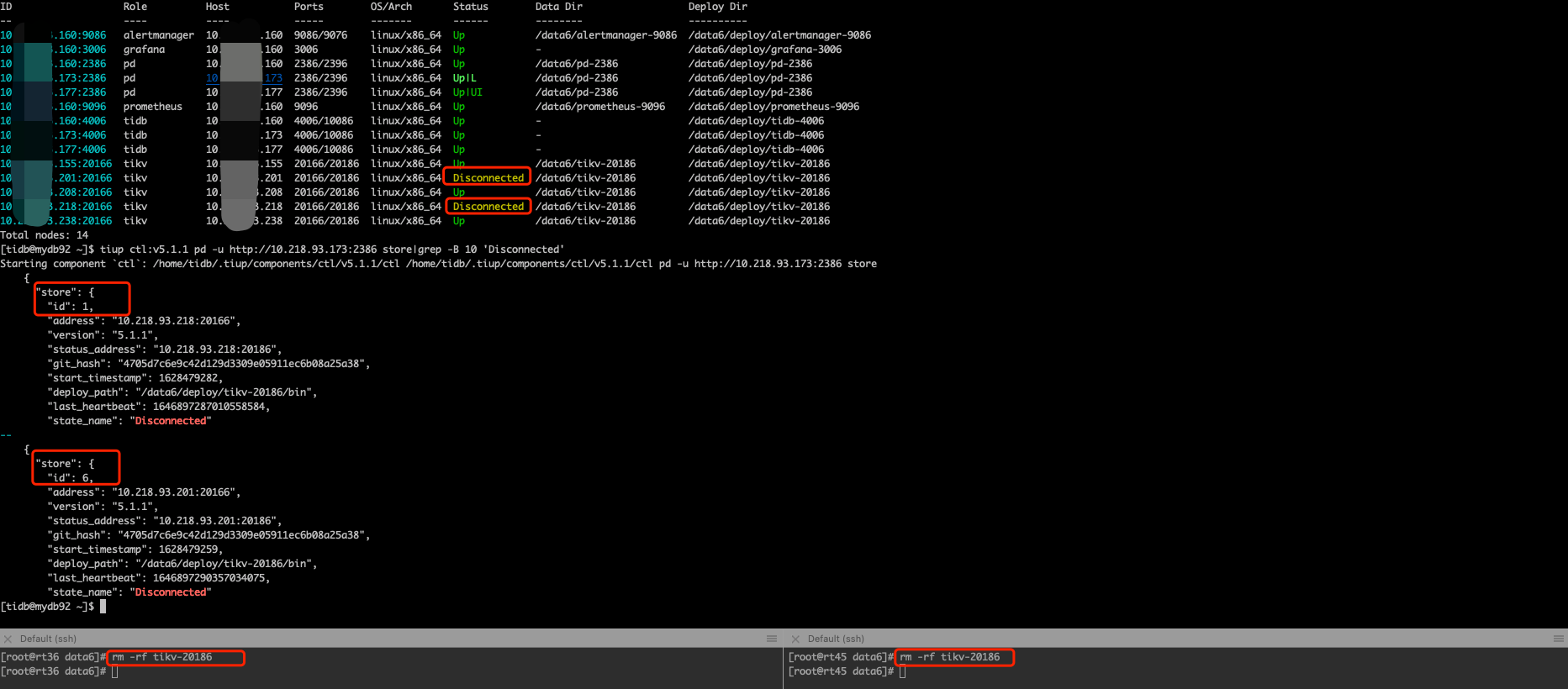This screenshot has height=689, width=1568.
Task: Focus the empty [root@rt45 data6]# prompt
Action: click(902, 671)
